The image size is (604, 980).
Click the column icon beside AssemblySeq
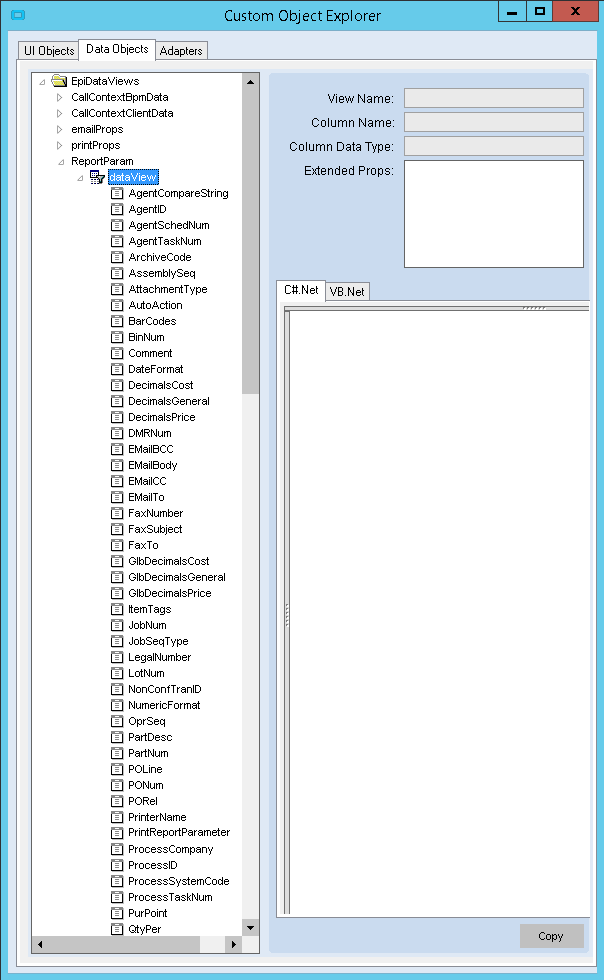coord(117,273)
